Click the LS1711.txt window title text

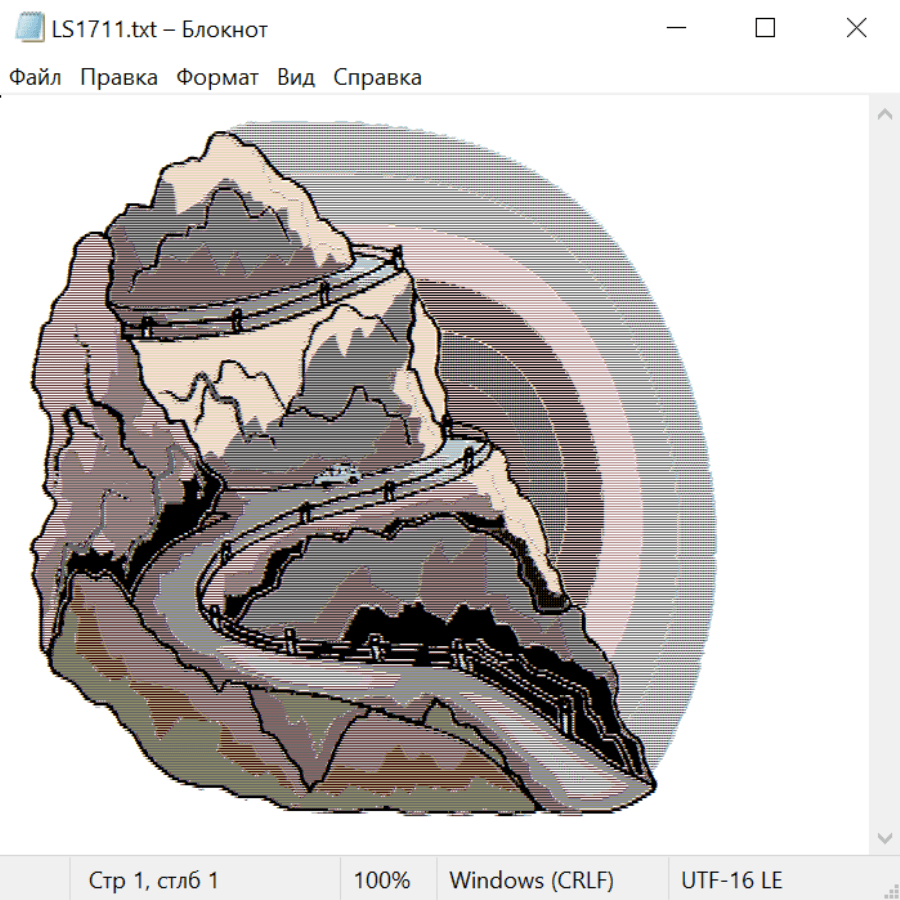(x=160, y=28)
